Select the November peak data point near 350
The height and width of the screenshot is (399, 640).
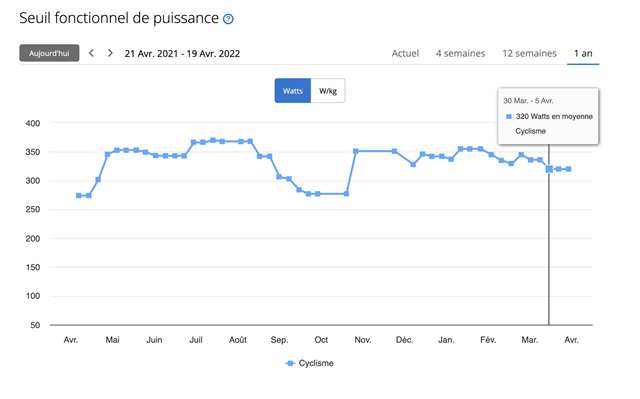pos(356,151)
